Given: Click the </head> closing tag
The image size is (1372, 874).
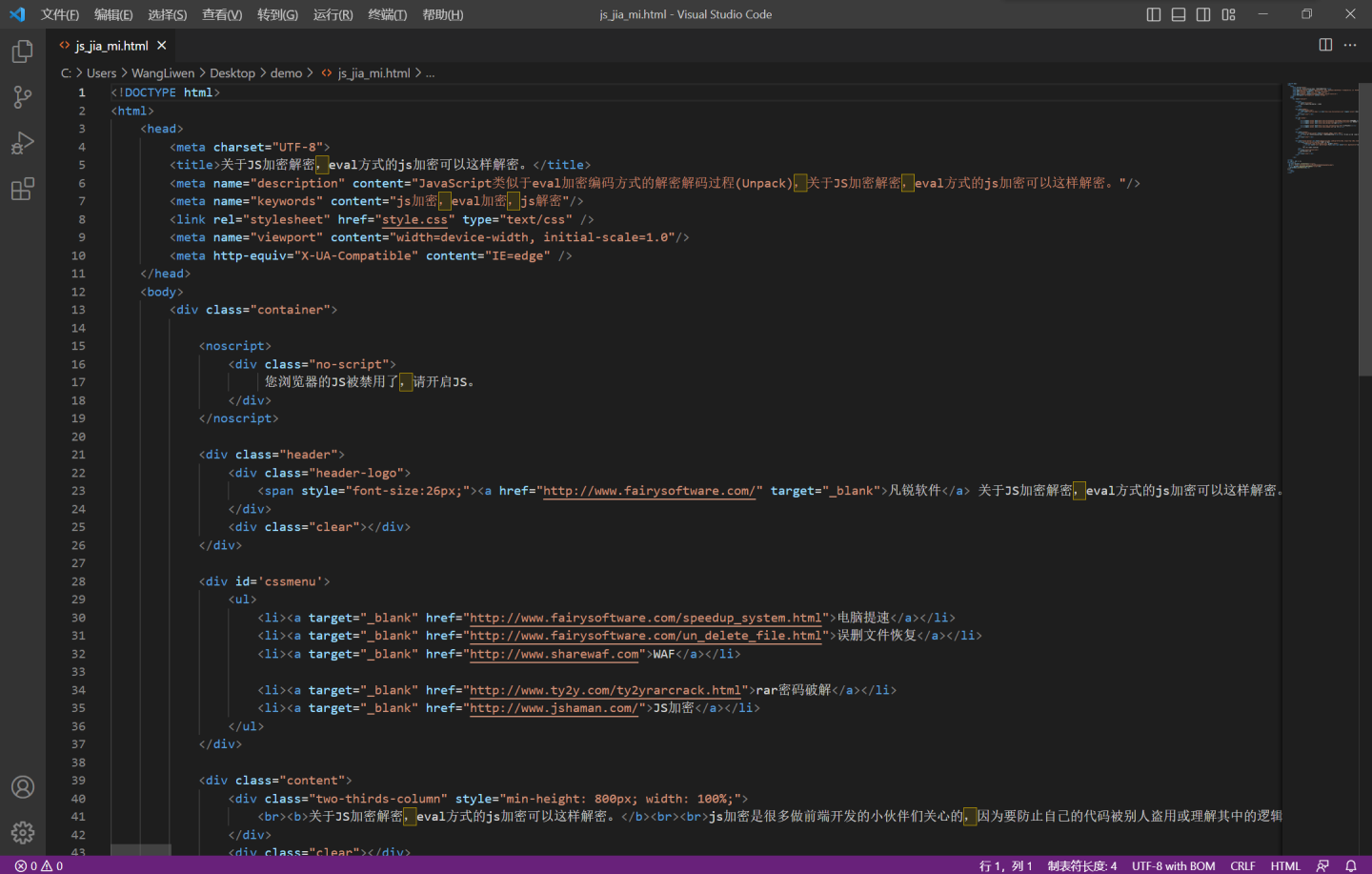Looking at the screenshot, I should click(166, 274).
